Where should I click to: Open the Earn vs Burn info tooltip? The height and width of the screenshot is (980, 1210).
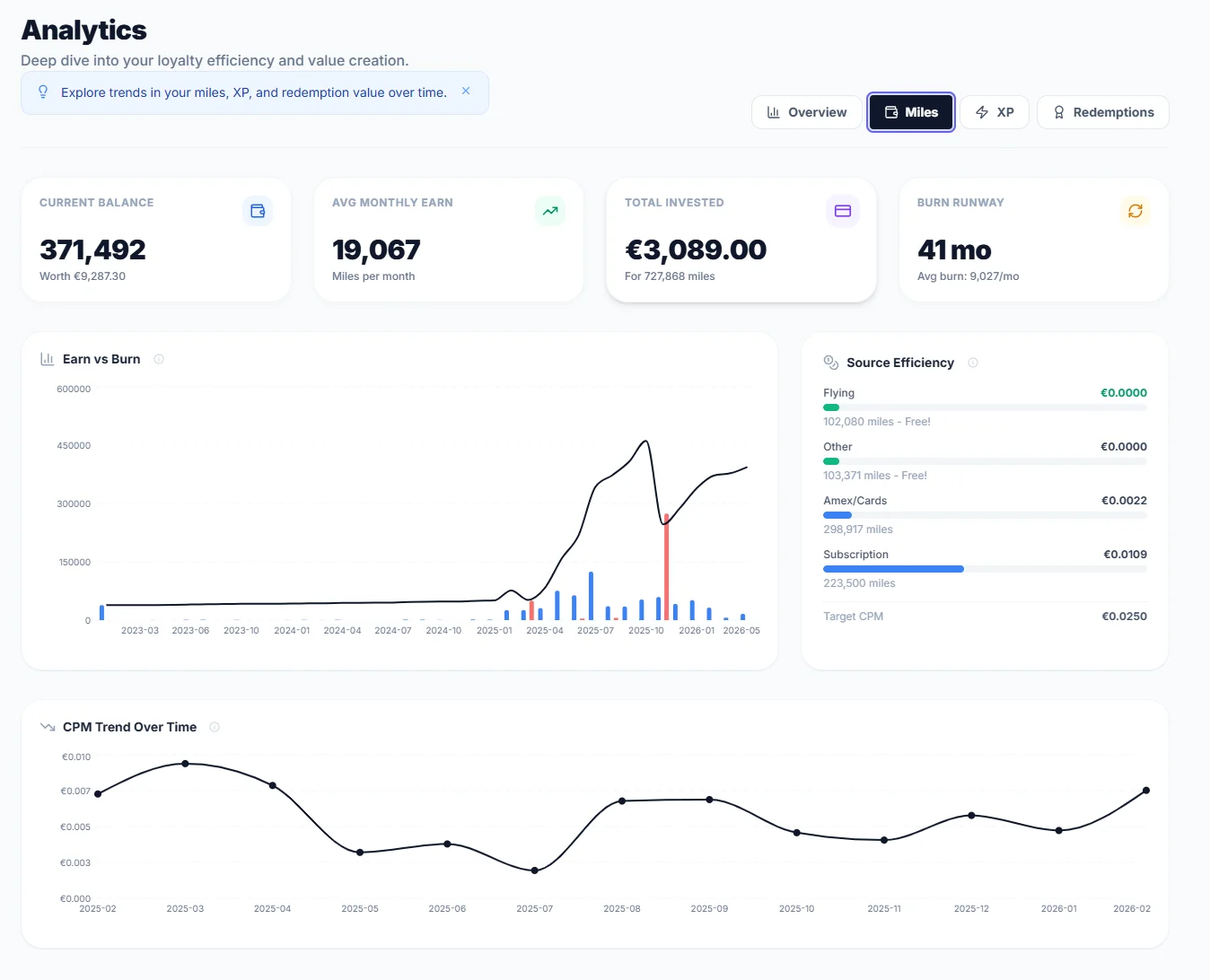coord(159,358)
